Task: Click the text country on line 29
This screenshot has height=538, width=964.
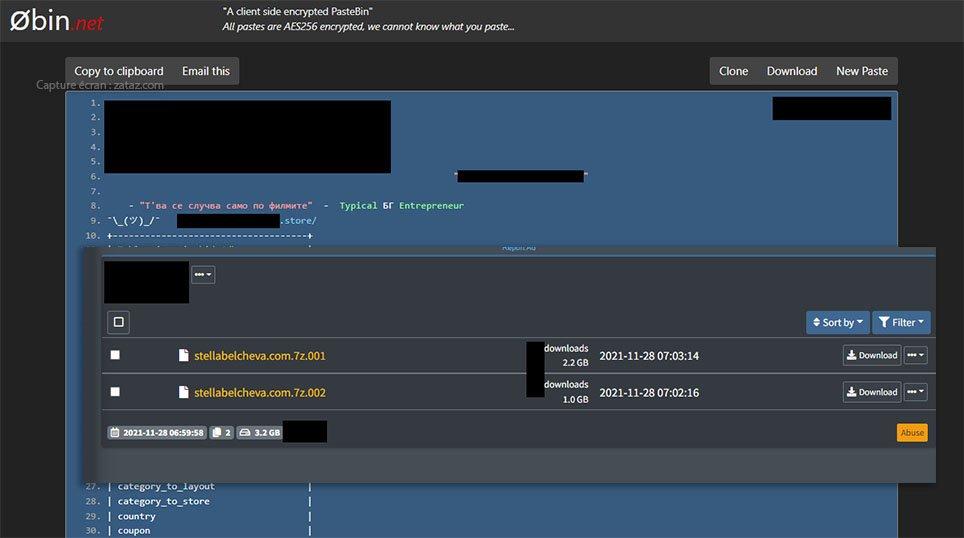Action: click(136, 516)
